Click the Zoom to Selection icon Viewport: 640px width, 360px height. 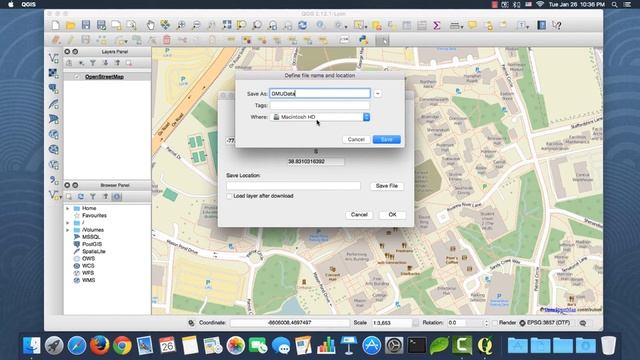pos(242,25)
